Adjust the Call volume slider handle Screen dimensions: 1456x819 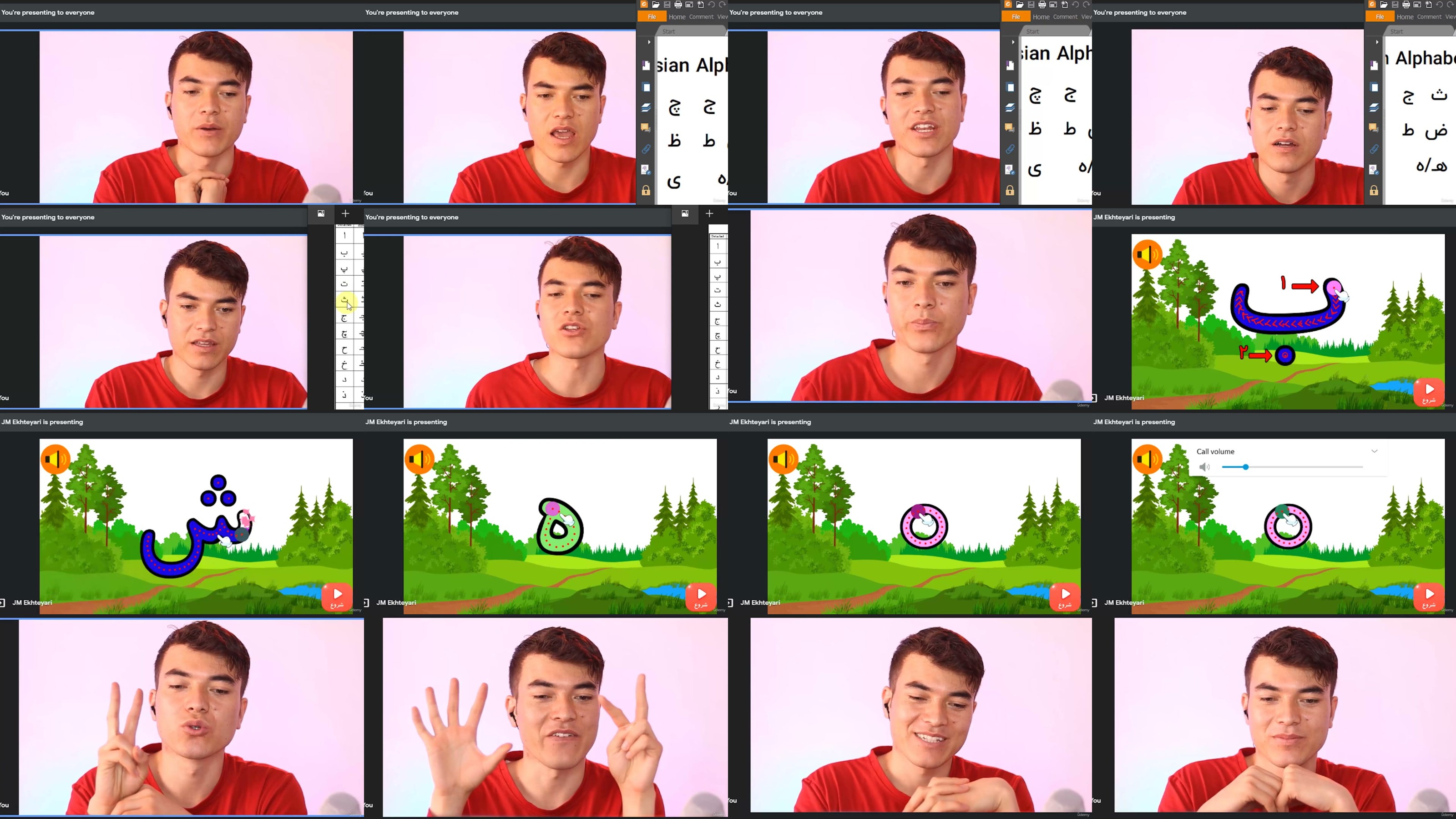tap(1245, 467)
